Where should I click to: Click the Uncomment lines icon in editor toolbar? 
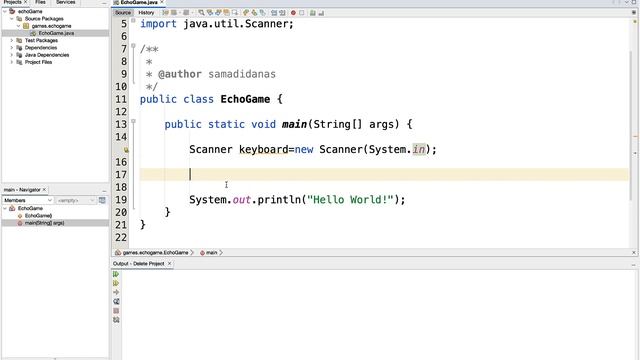click(x=321, y=13)
